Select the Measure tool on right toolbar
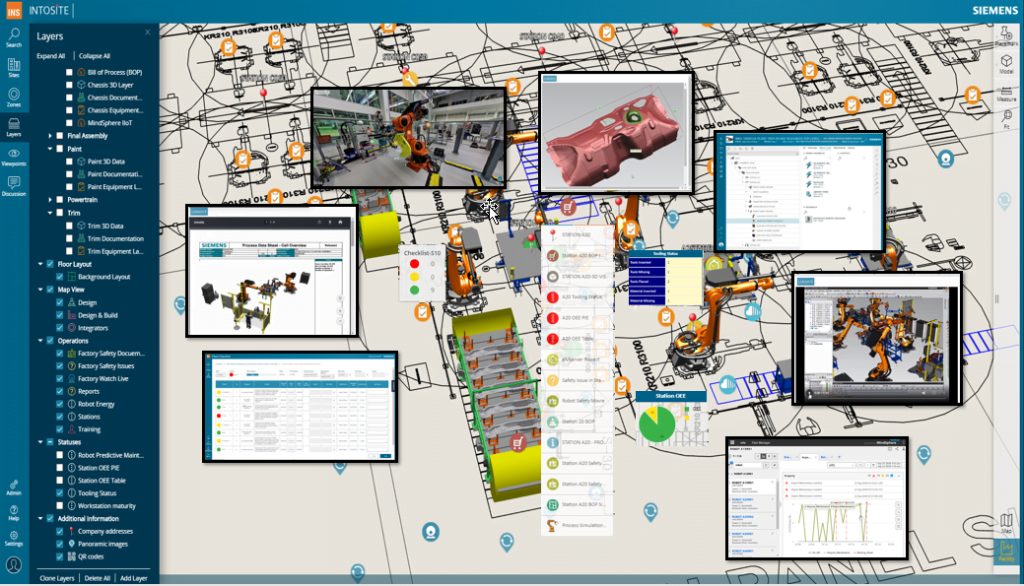 click(x=1006, y=94)
